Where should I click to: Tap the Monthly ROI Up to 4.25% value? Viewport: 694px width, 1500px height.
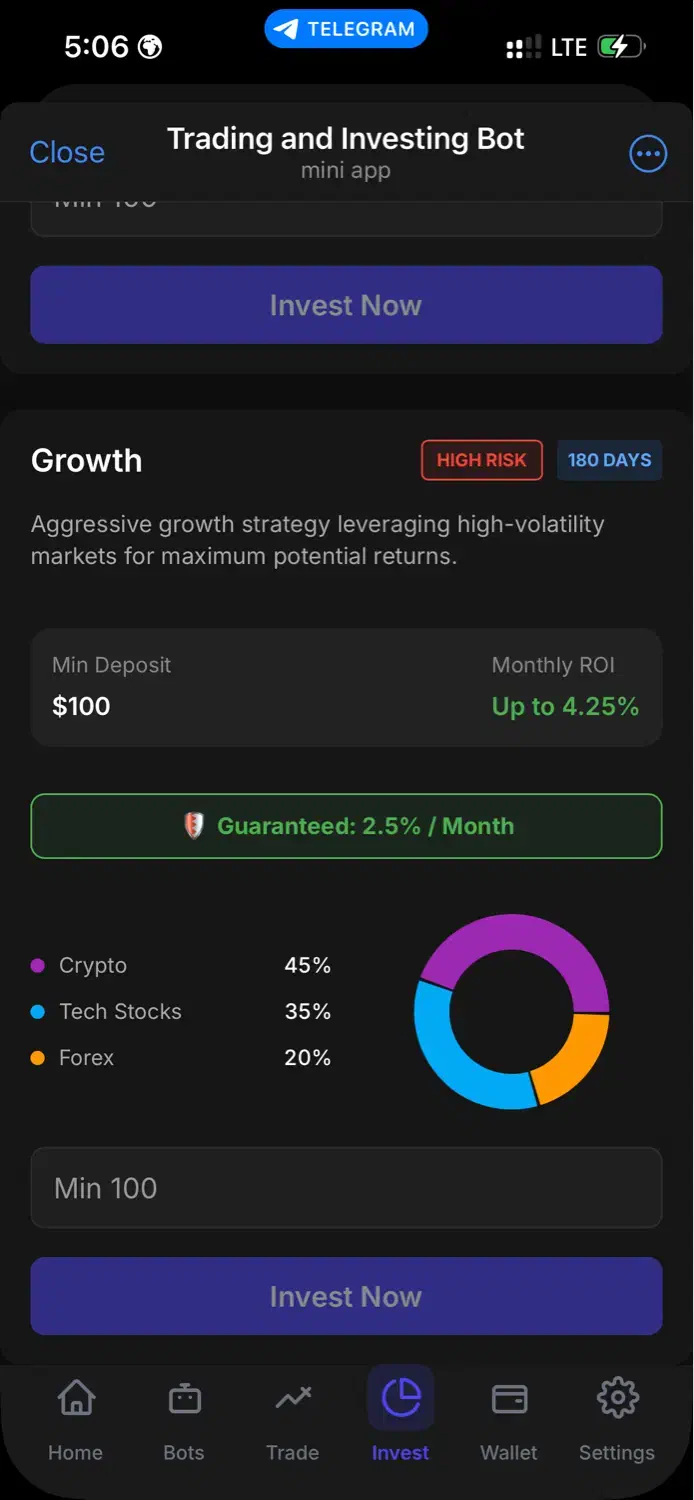click(x=565, y=706)
